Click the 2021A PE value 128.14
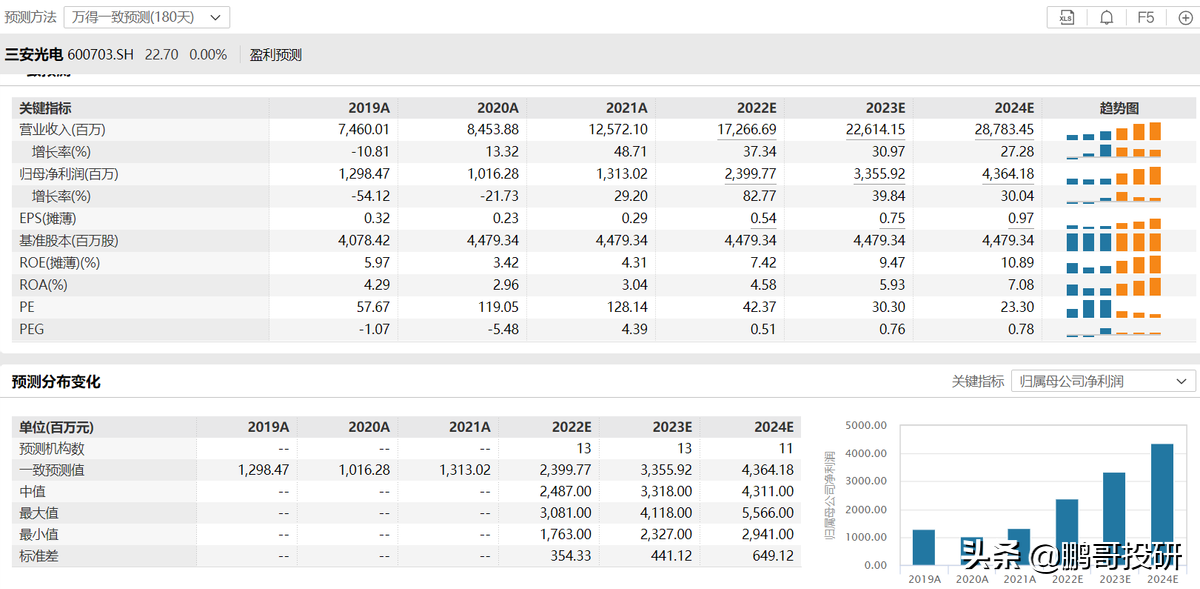This screenshot has width=1200, height=589. (627, 306)
